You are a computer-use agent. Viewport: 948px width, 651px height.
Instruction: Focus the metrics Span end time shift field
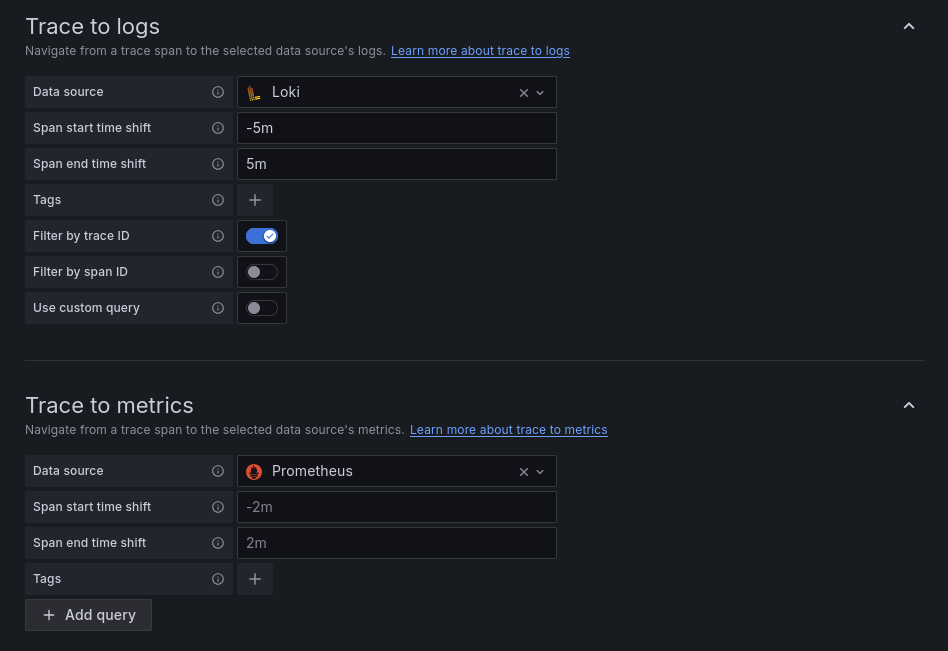396,543
